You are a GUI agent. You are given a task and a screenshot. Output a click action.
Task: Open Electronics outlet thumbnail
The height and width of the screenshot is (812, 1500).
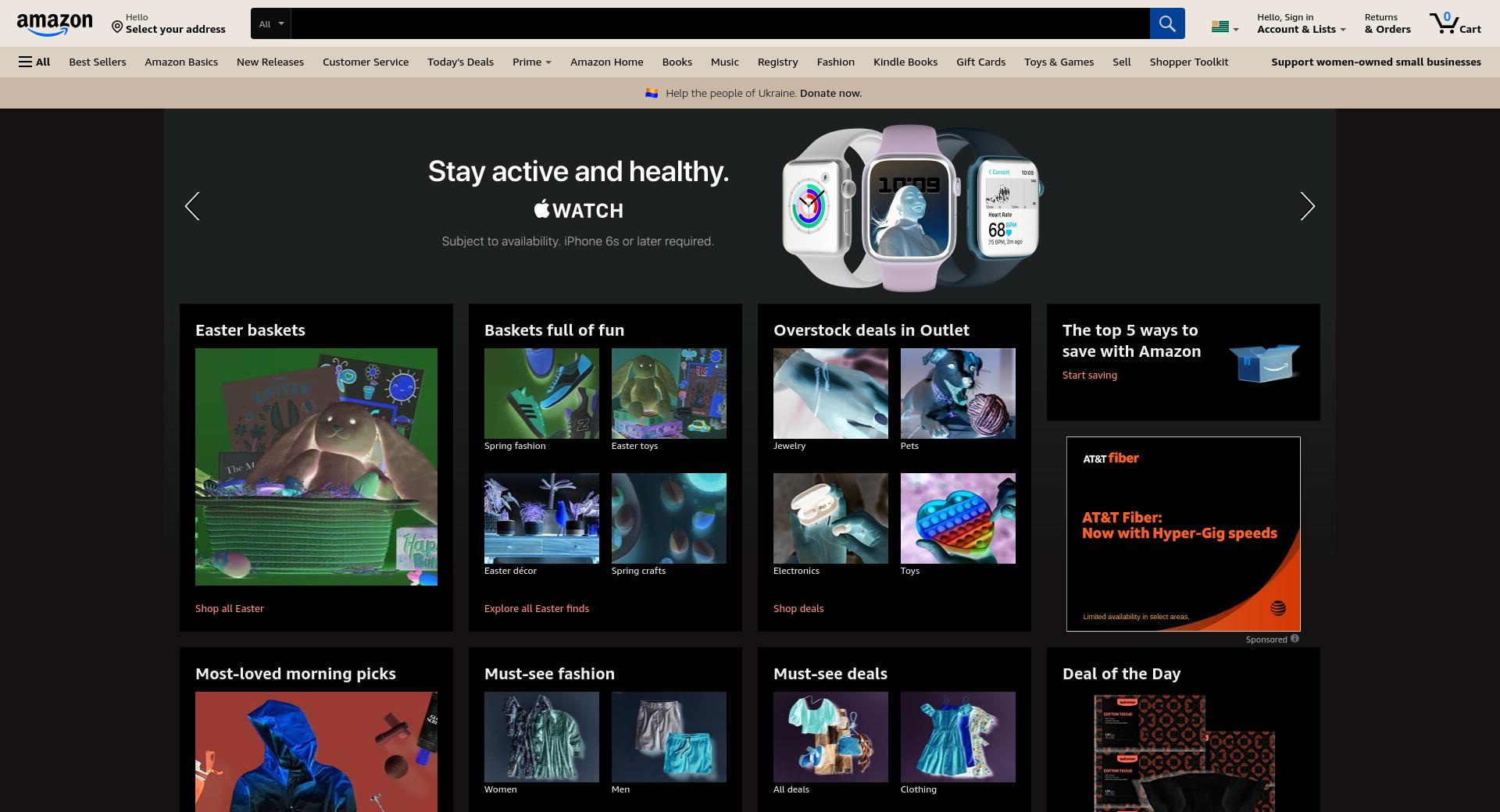point(830,518)
